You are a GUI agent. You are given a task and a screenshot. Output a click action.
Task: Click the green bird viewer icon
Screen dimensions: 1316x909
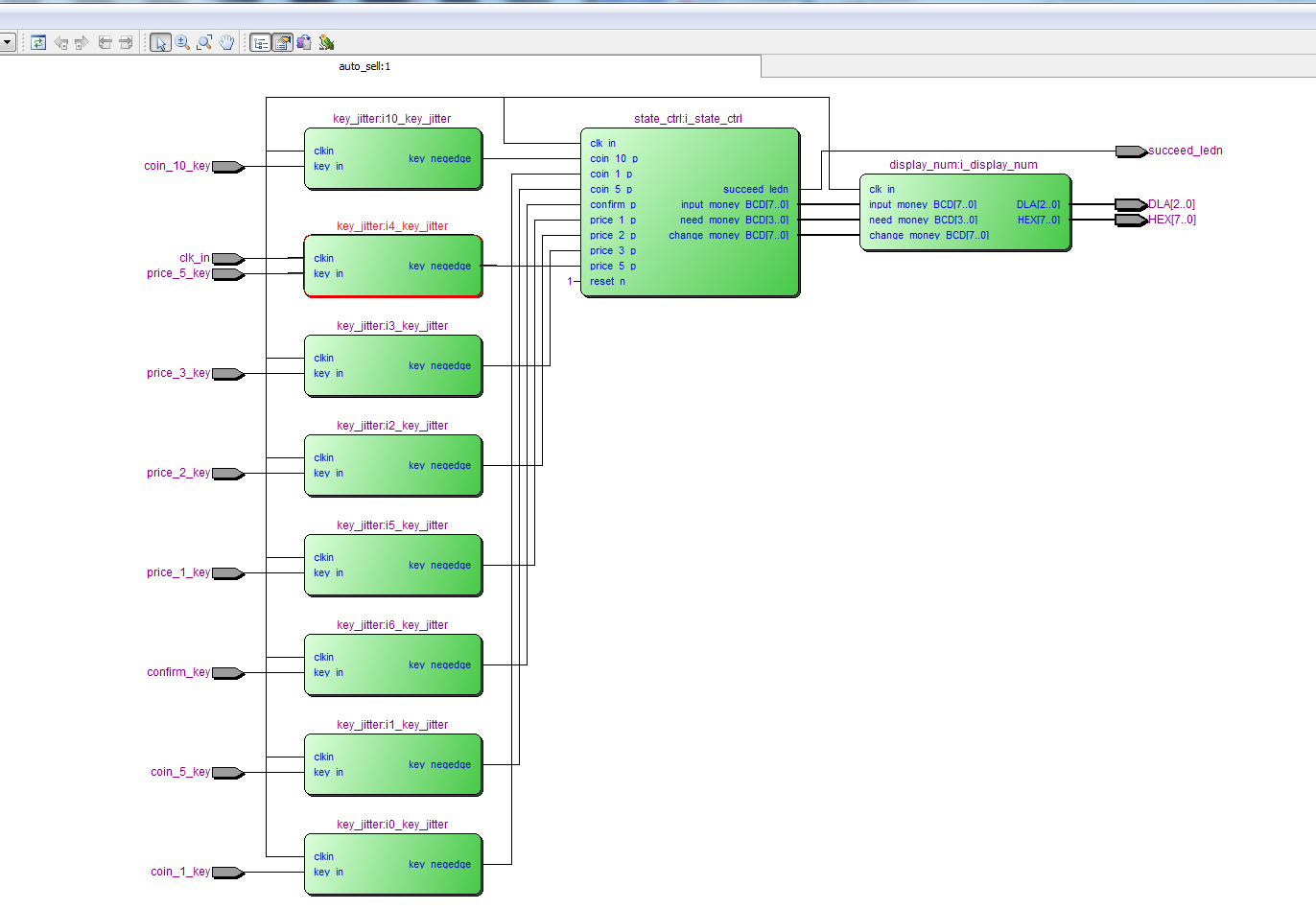coord(326,42)
